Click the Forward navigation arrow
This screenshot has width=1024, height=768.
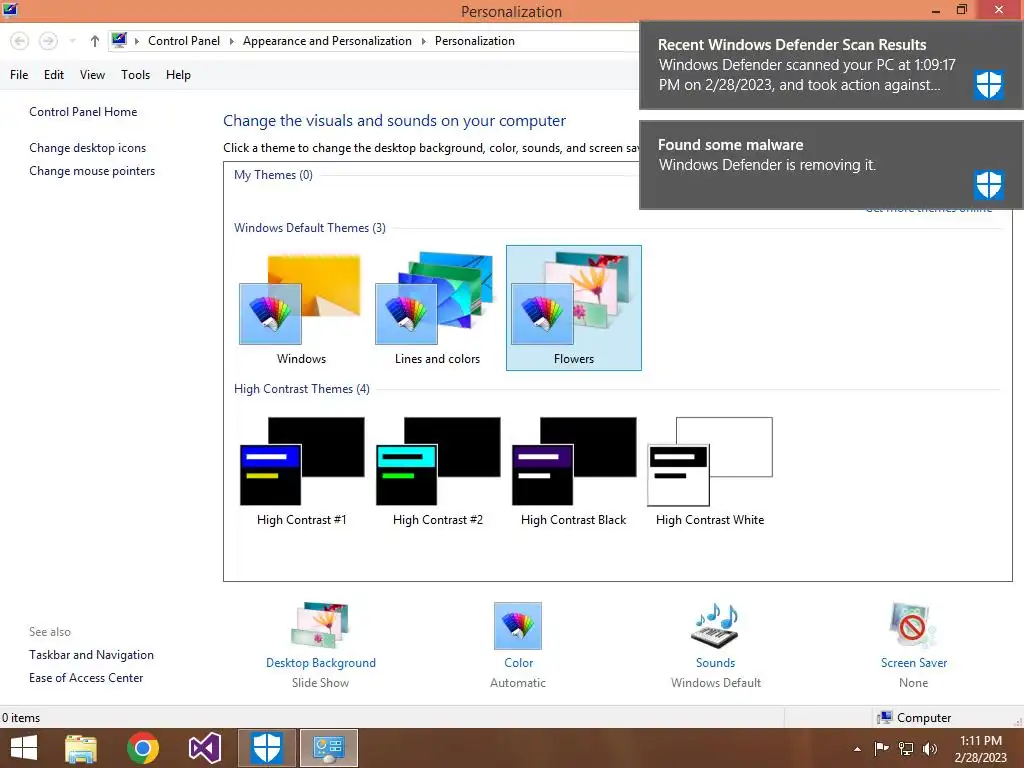point(48,41)
